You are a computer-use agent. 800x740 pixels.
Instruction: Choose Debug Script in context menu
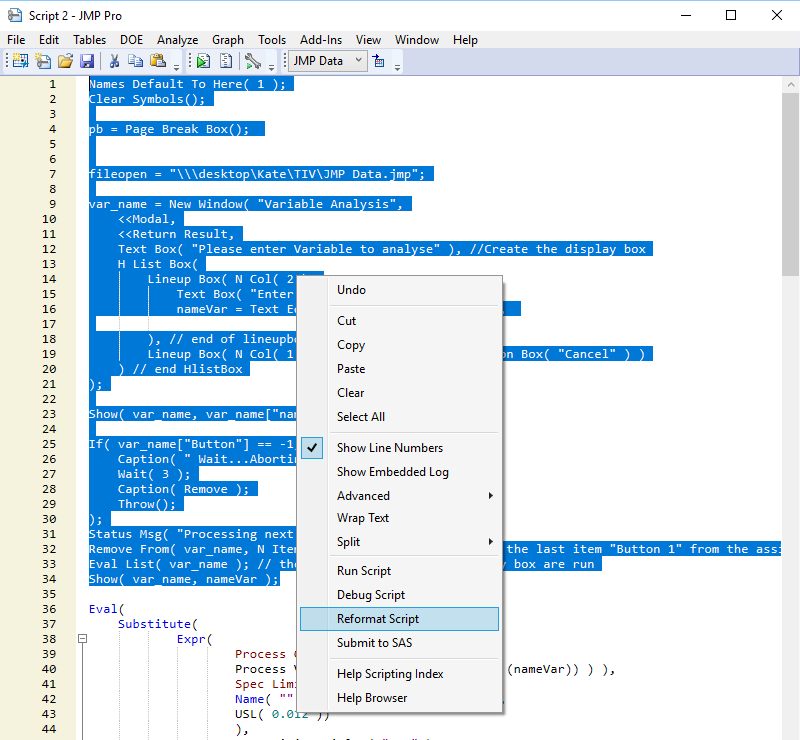[399, 595]
